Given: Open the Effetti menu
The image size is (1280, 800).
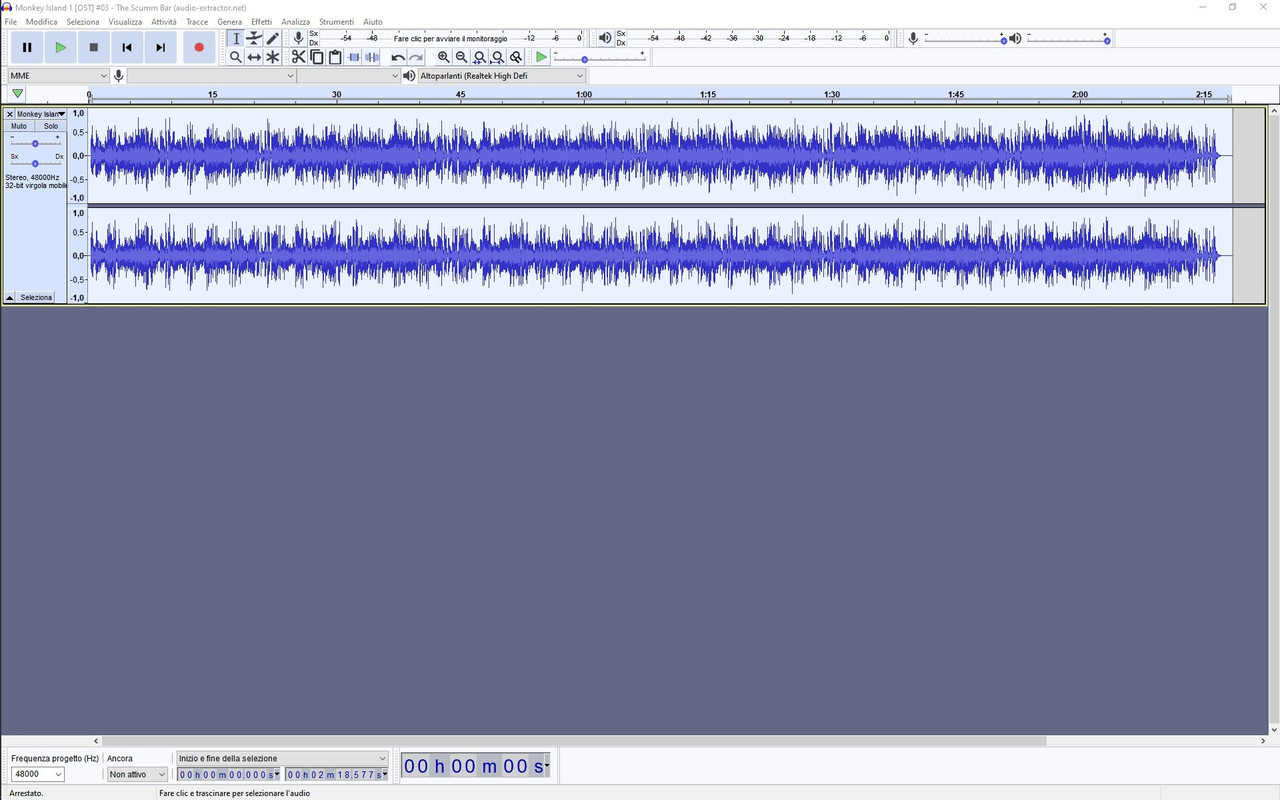Looking at the screenshot, I should pos(262,21).
